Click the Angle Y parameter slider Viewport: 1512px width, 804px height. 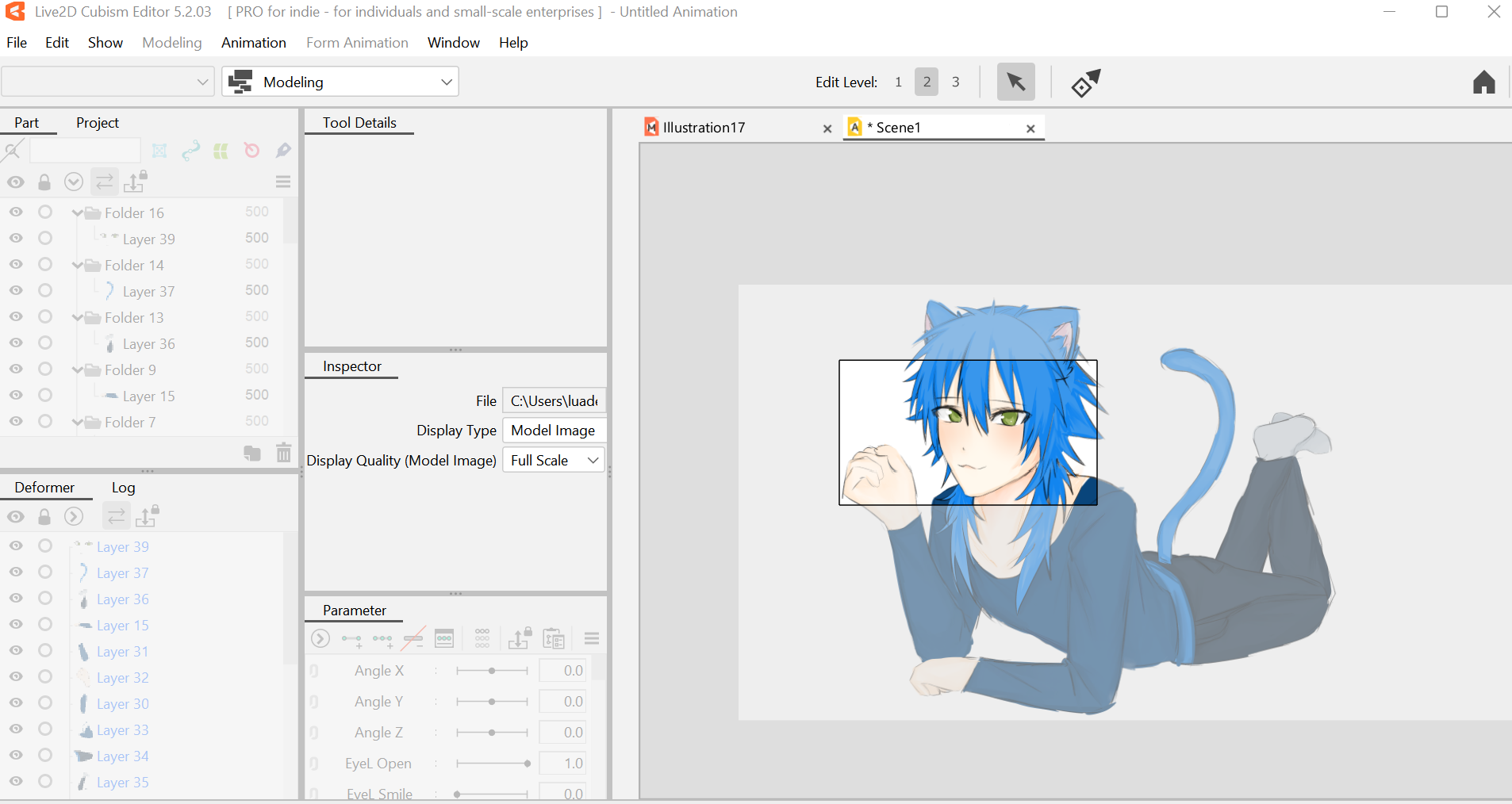point(492,702)
